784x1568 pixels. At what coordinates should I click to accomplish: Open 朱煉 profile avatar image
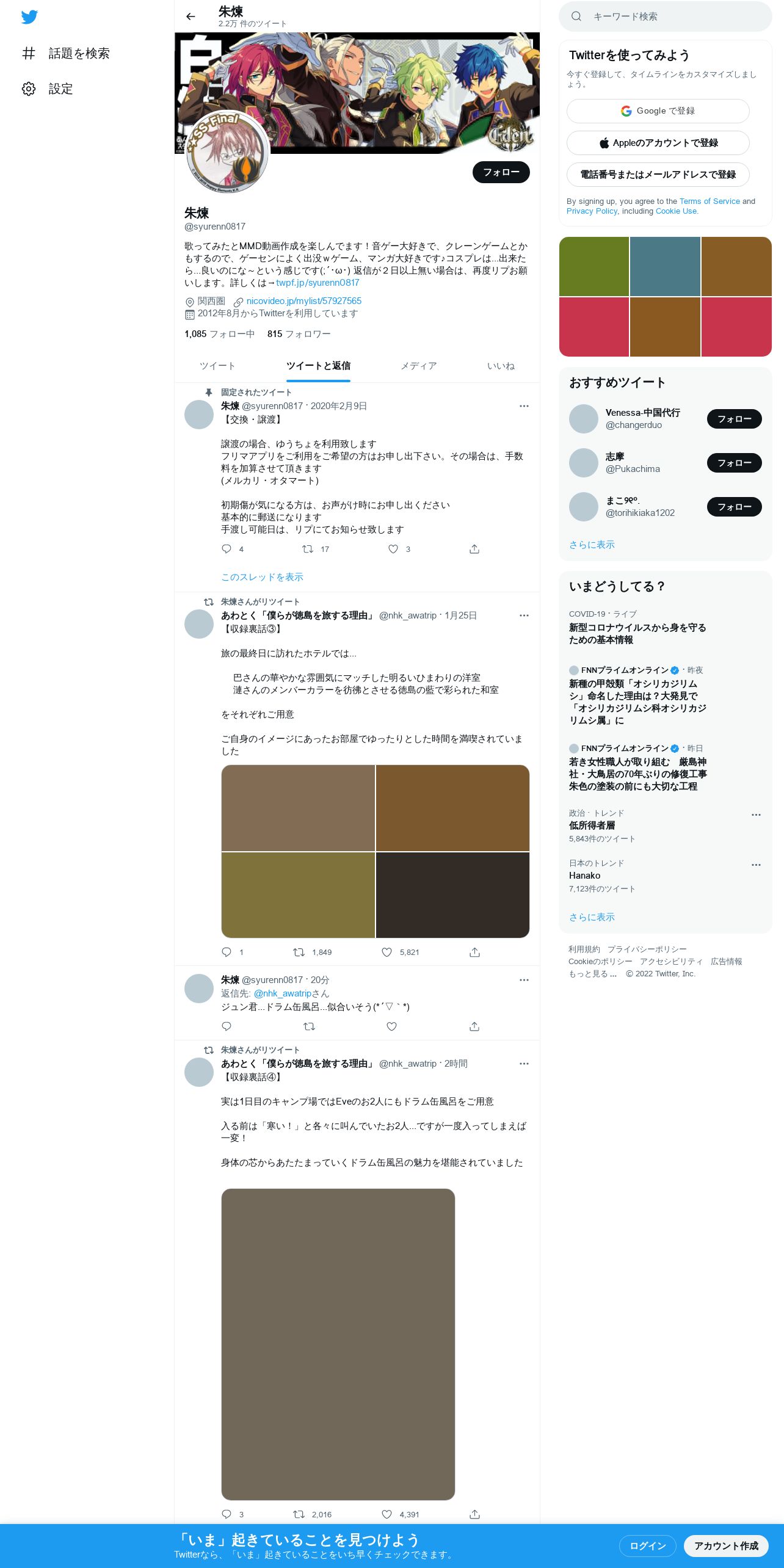pyautogui.click(x=227, y=152)
